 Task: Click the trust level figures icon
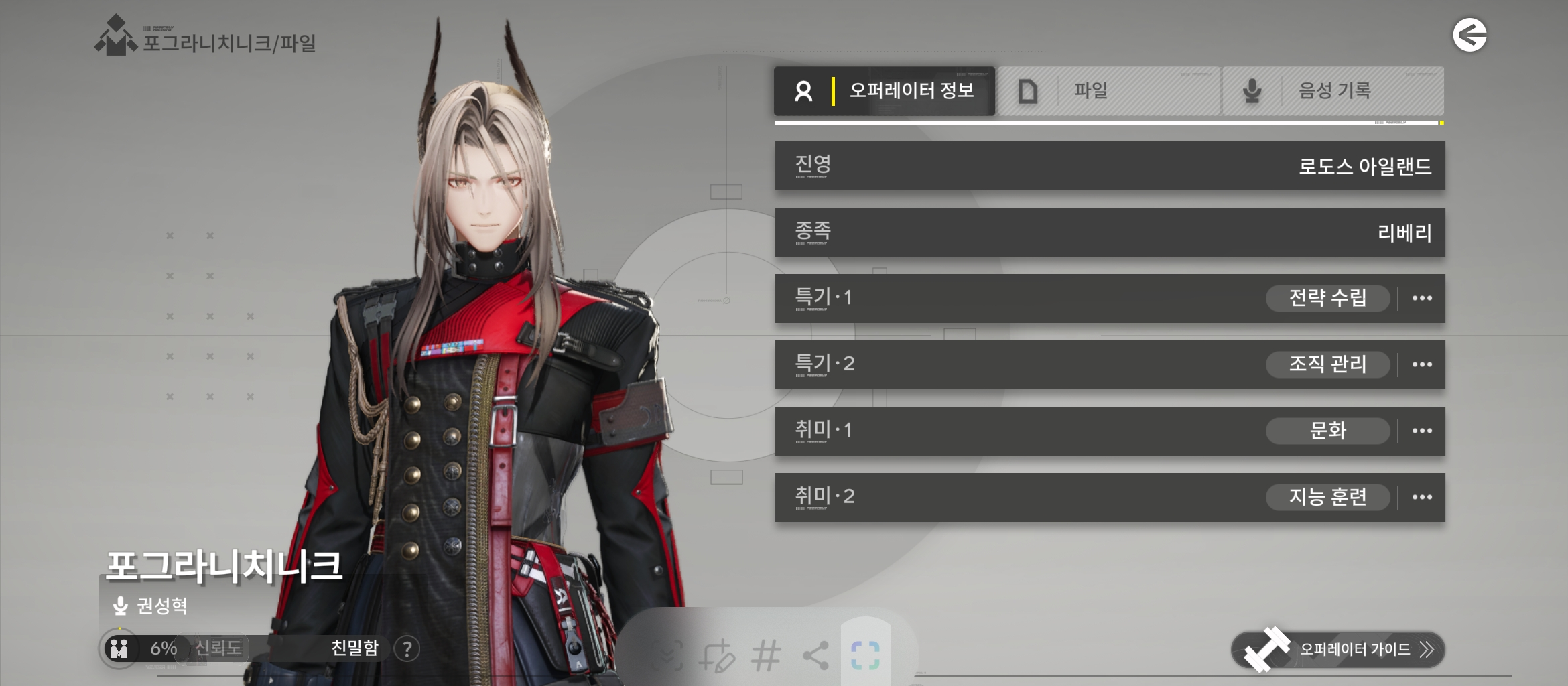click(x=119, y=648)
